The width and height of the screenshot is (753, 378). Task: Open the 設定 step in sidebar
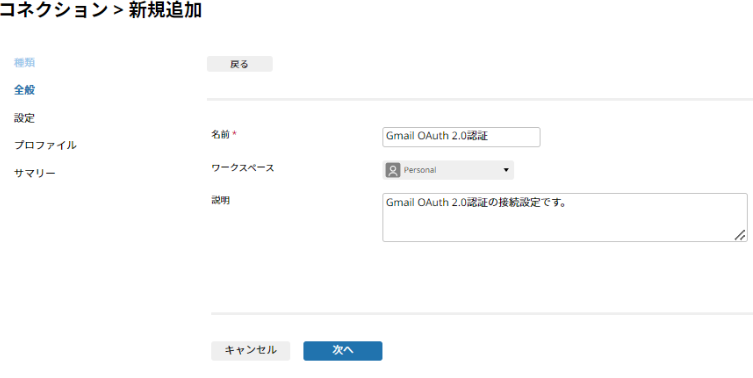(x=24, y=118)
